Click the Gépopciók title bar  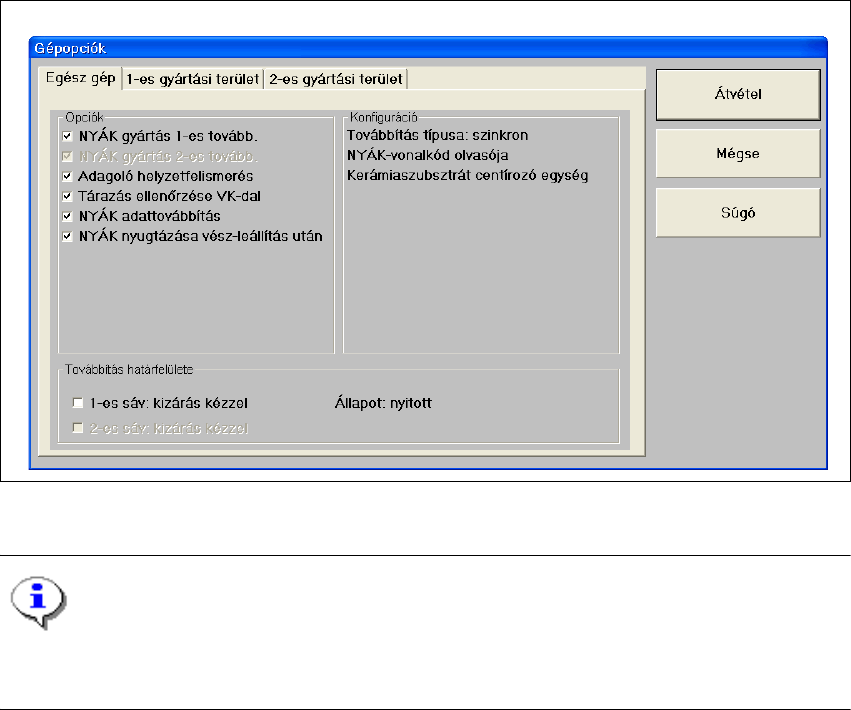(x=428, y=48)
